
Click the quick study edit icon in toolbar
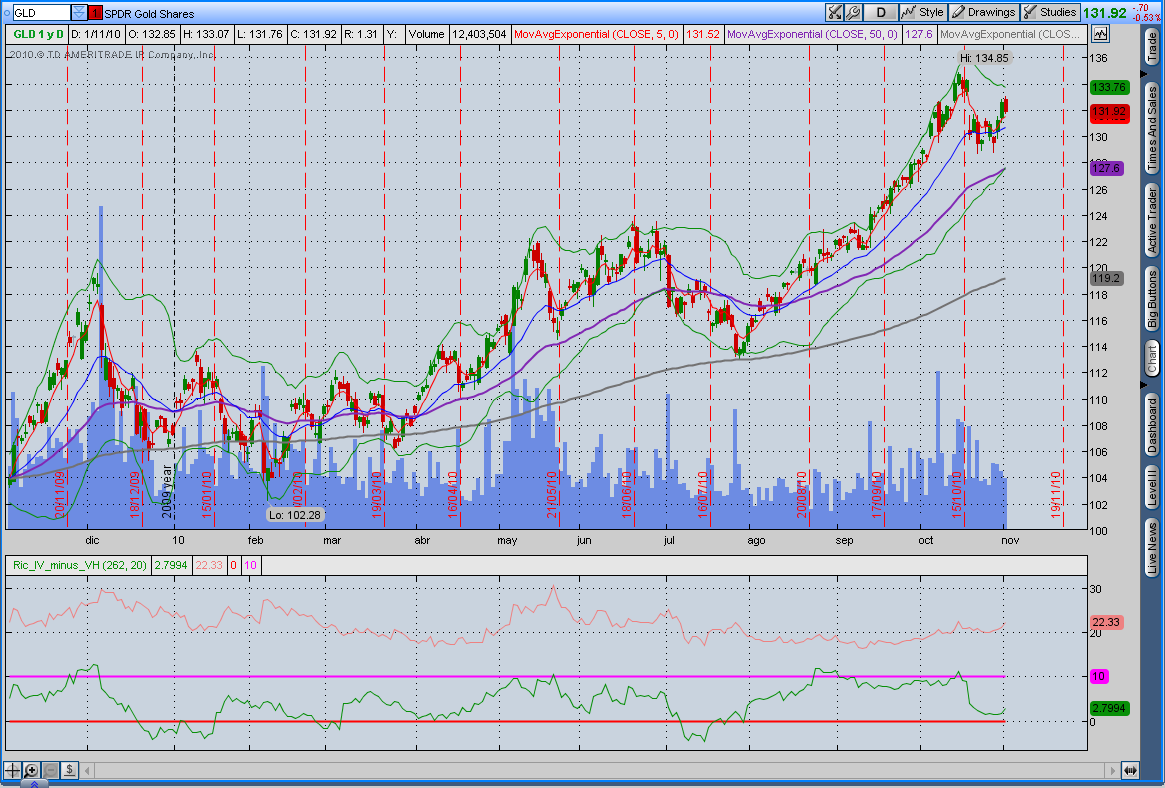pos(834,13)
